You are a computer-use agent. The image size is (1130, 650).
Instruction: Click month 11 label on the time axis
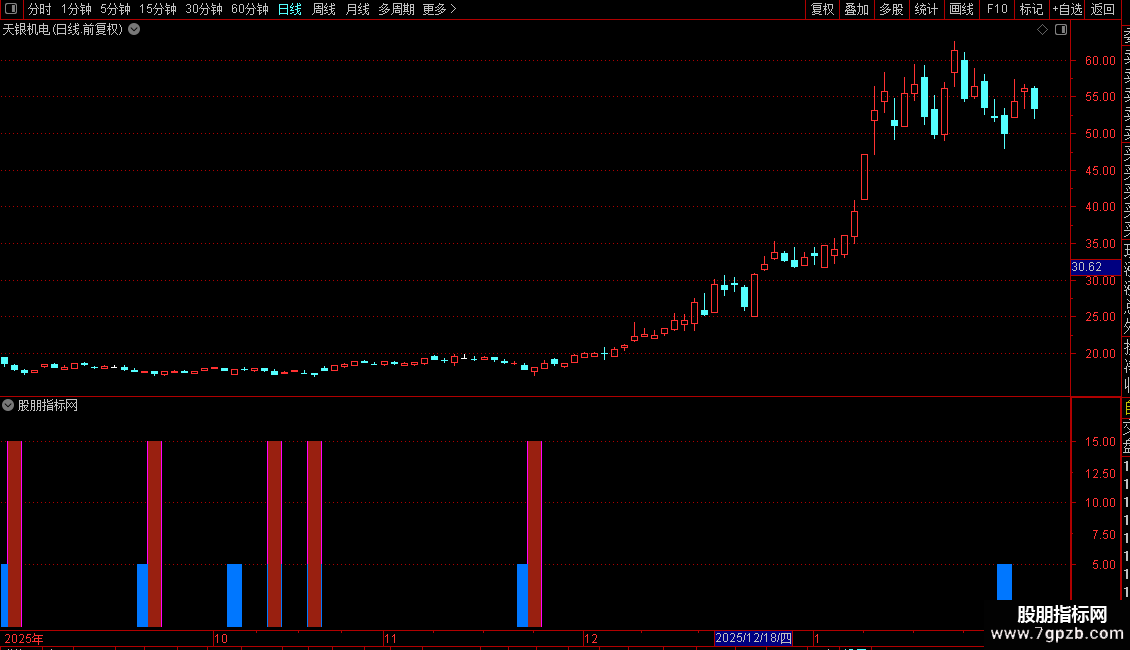pyautogui.click(x=391, y=638)
